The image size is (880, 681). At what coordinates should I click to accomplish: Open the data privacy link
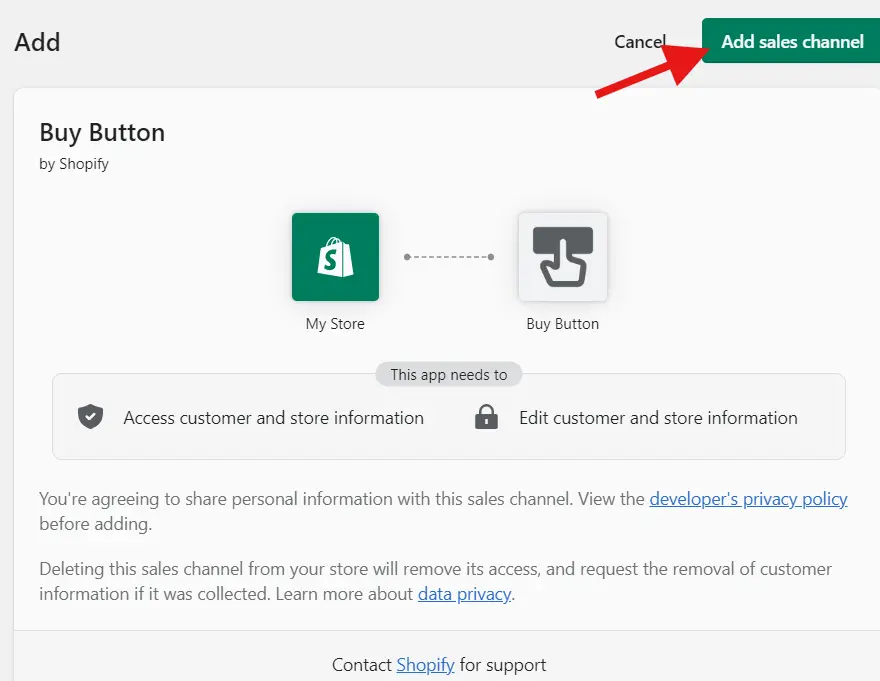[x=464, y=593]
